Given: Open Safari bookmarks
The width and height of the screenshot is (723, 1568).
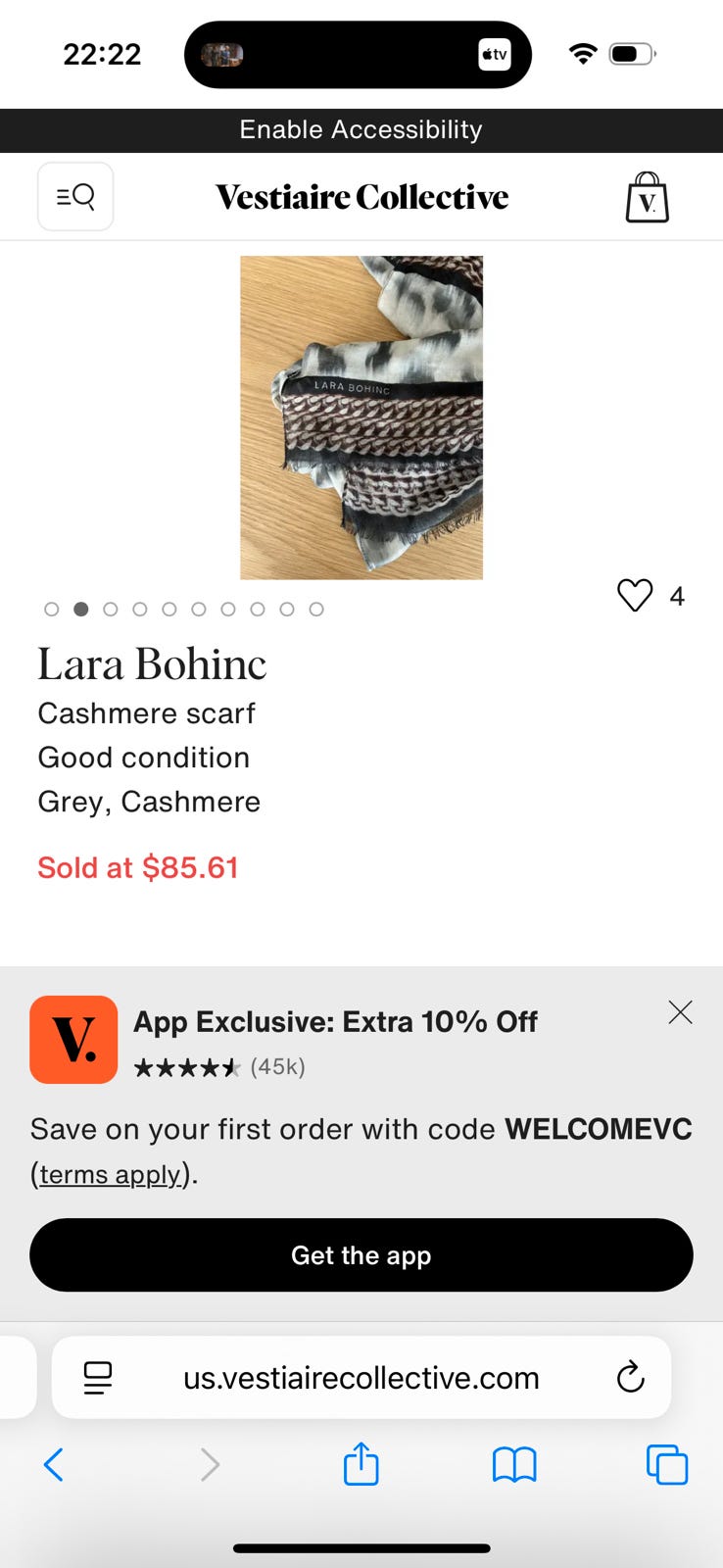Looking at the screenshot, I should click(513, 1465).
